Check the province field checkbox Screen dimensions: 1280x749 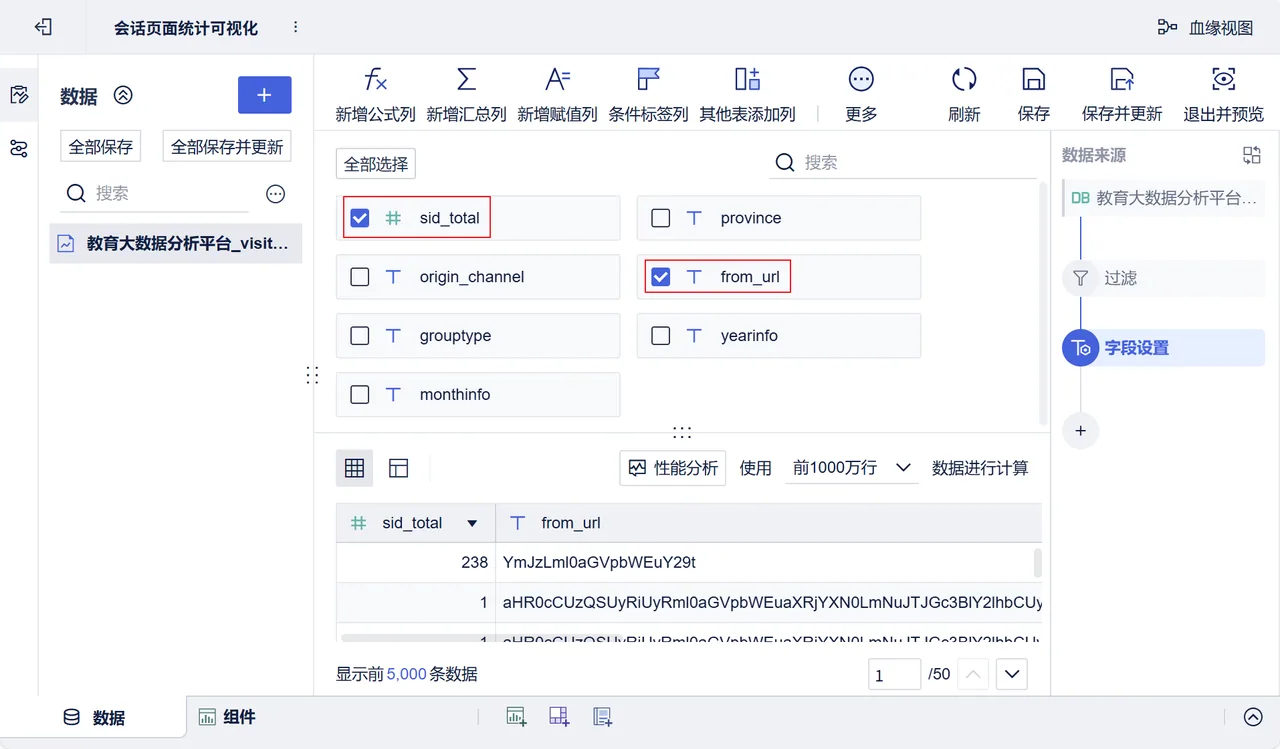click(x=660, y=218)
